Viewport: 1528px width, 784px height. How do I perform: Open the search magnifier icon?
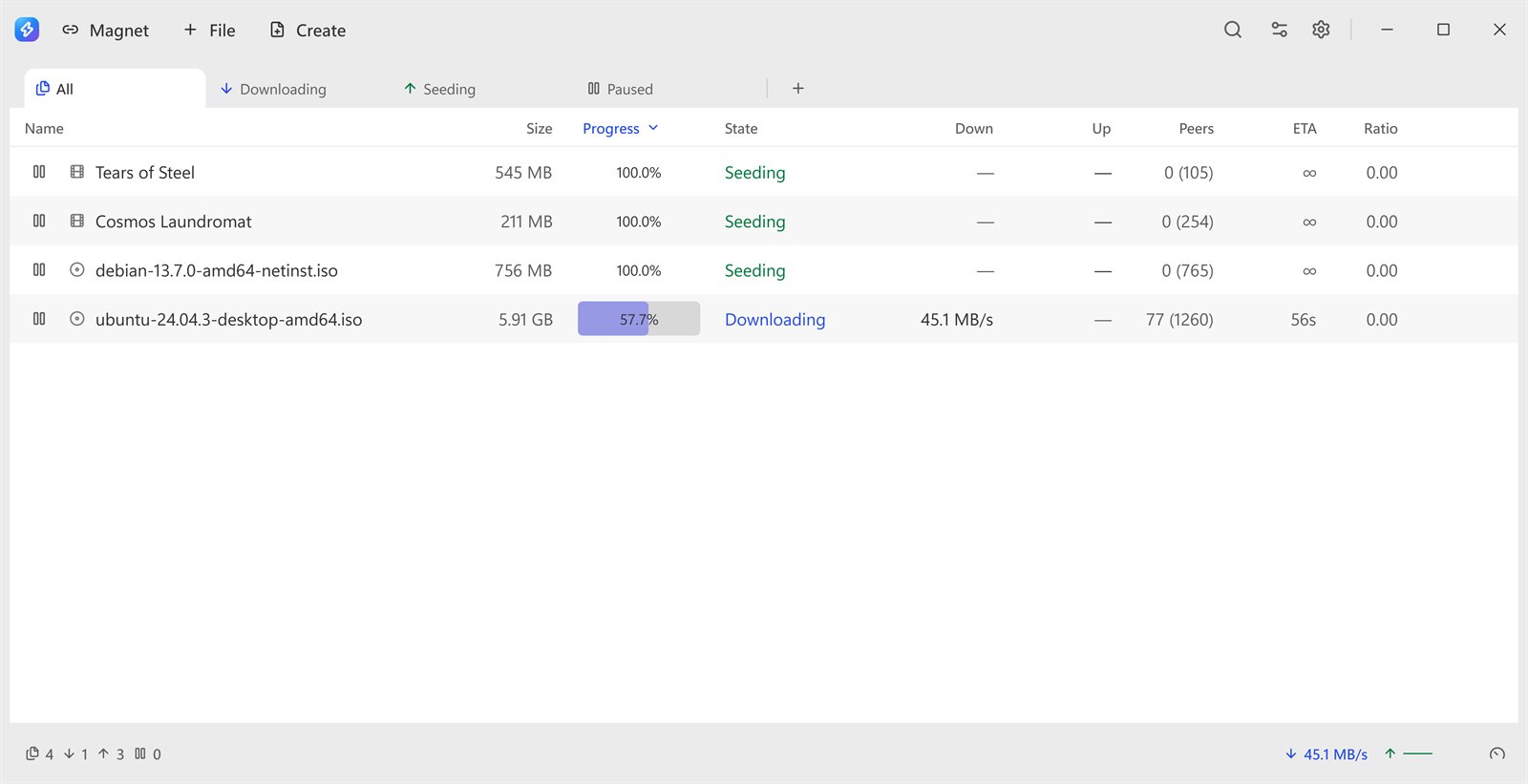click(1233, 30)
